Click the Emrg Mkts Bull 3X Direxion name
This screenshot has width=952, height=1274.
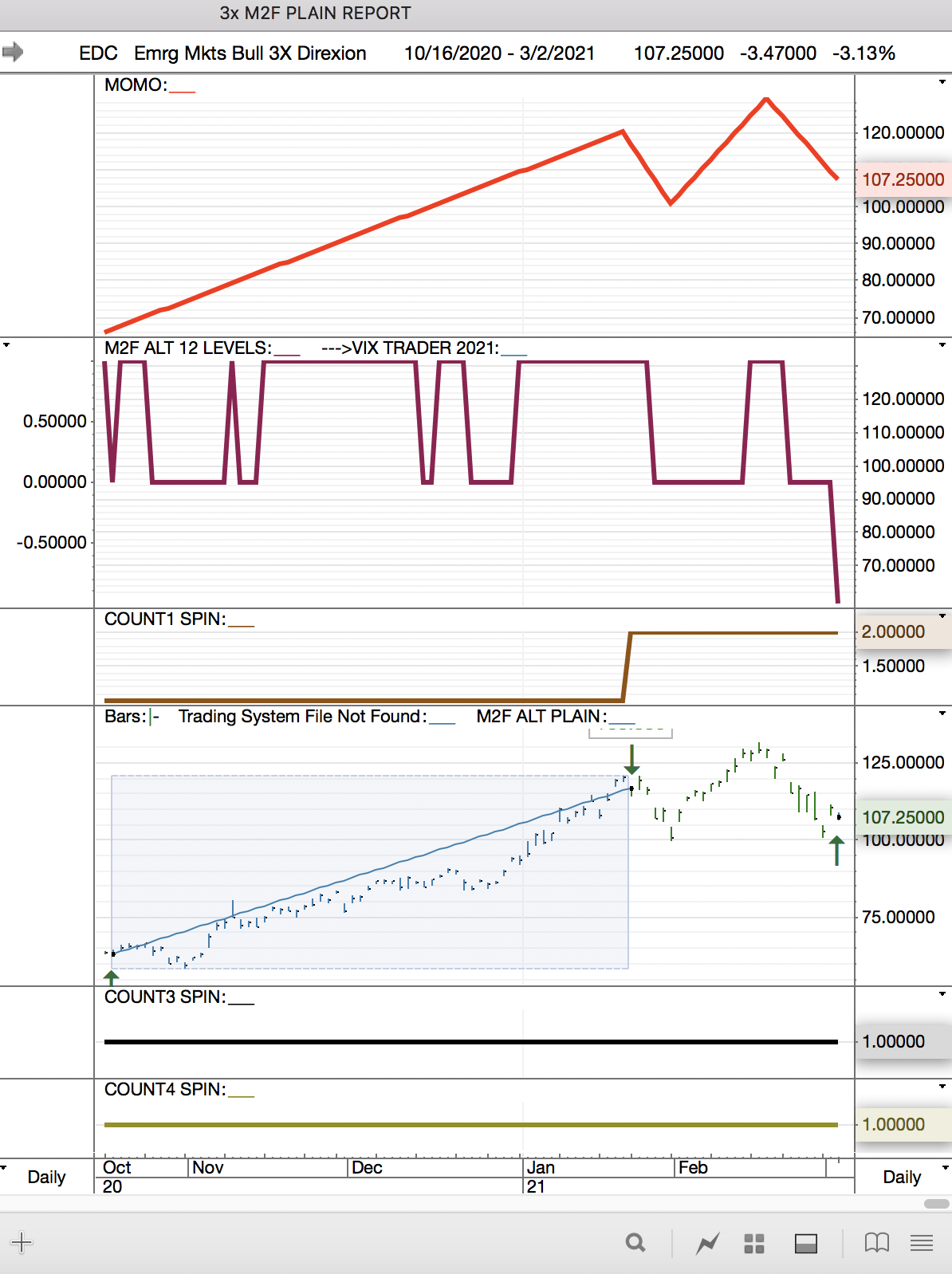(x=250, y=53)
